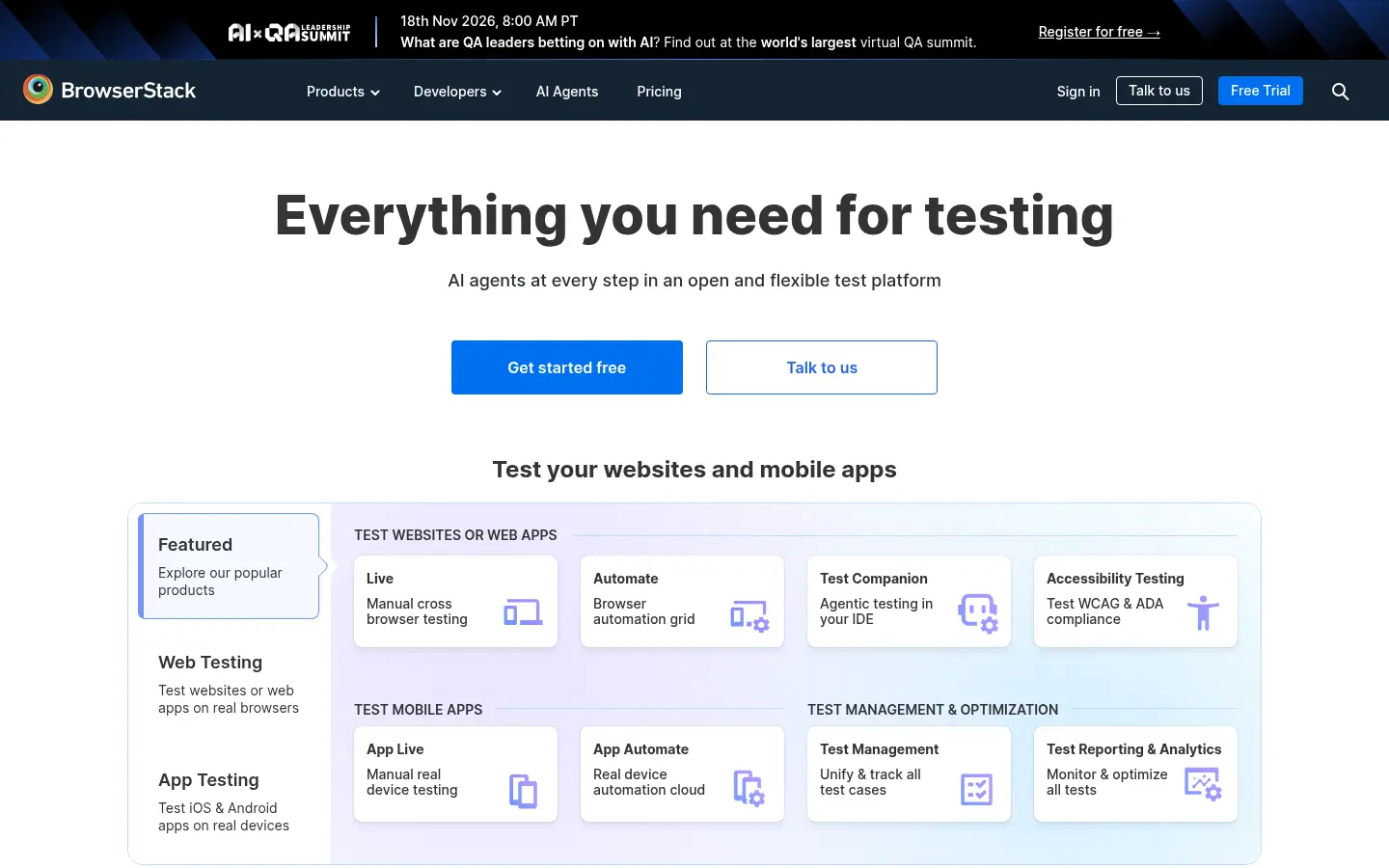The image size is (1389, 868).
Task: Click the App Automate device-gear icon
Action: [x=749, y=788]
